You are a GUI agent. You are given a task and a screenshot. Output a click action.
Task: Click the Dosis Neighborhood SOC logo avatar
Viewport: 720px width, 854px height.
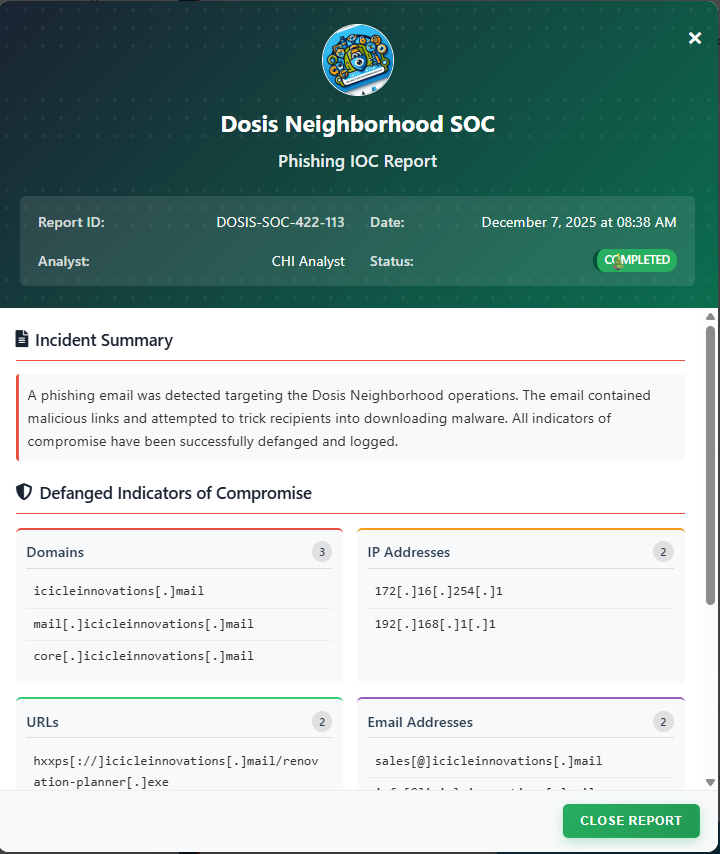[358, 60]
